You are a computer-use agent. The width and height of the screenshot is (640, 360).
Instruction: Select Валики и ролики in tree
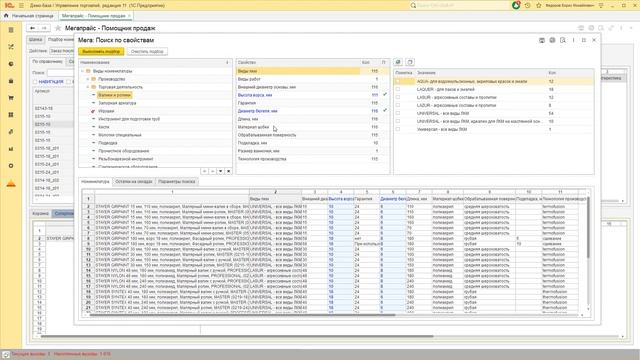pyautogui.click(x=114, y=95)
